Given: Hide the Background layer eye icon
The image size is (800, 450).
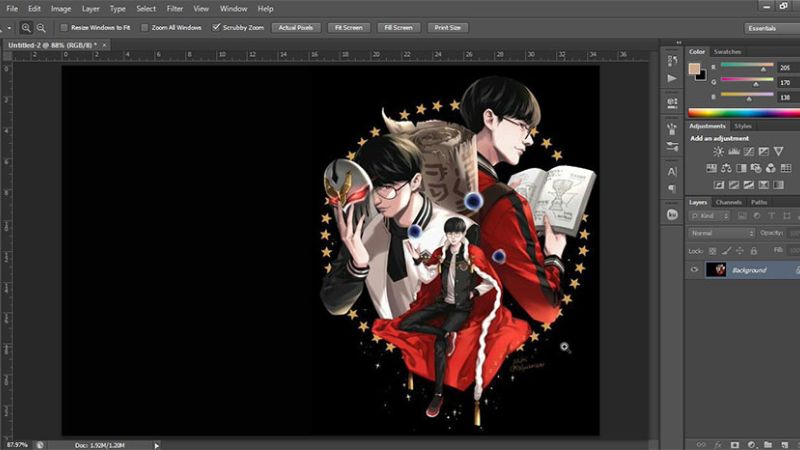Looking at the screenshot, I should click(694, 270).
